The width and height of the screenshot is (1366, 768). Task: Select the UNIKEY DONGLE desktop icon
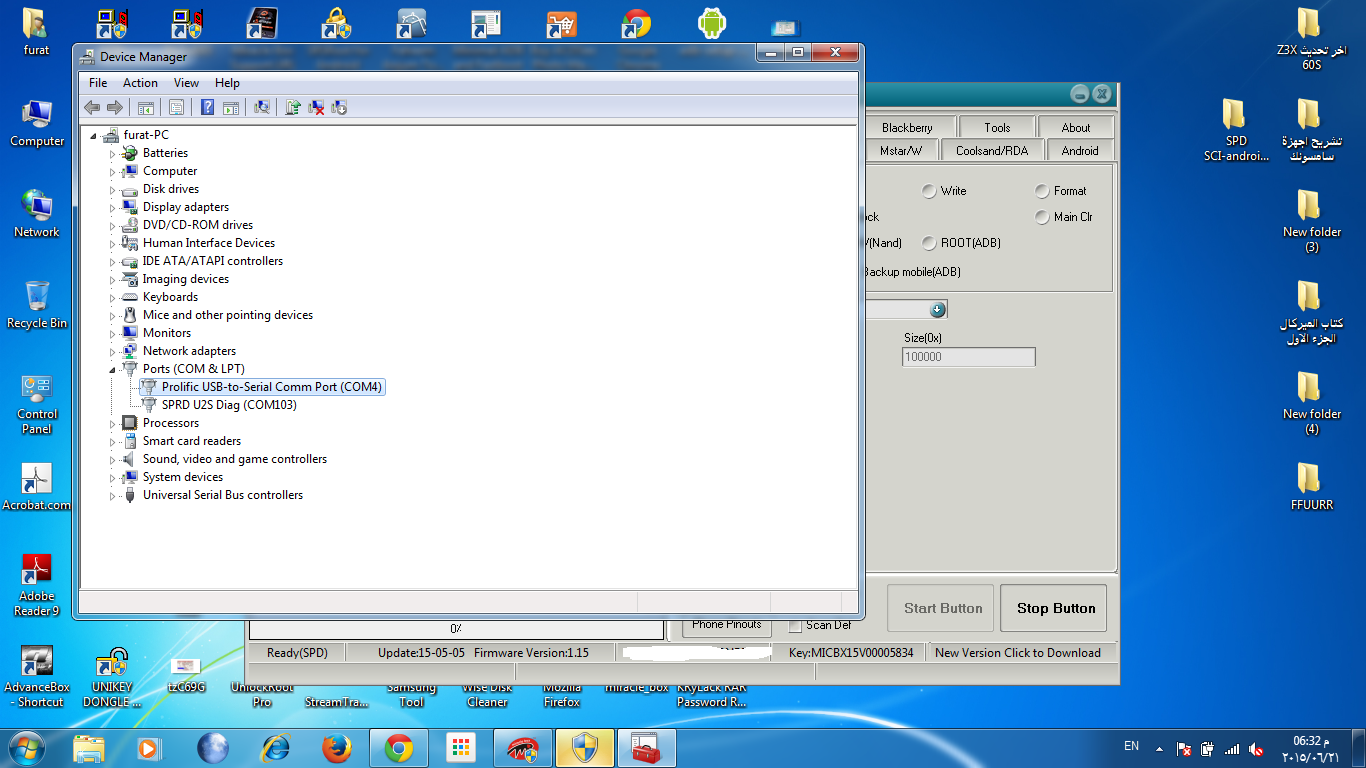coord(111,677)
